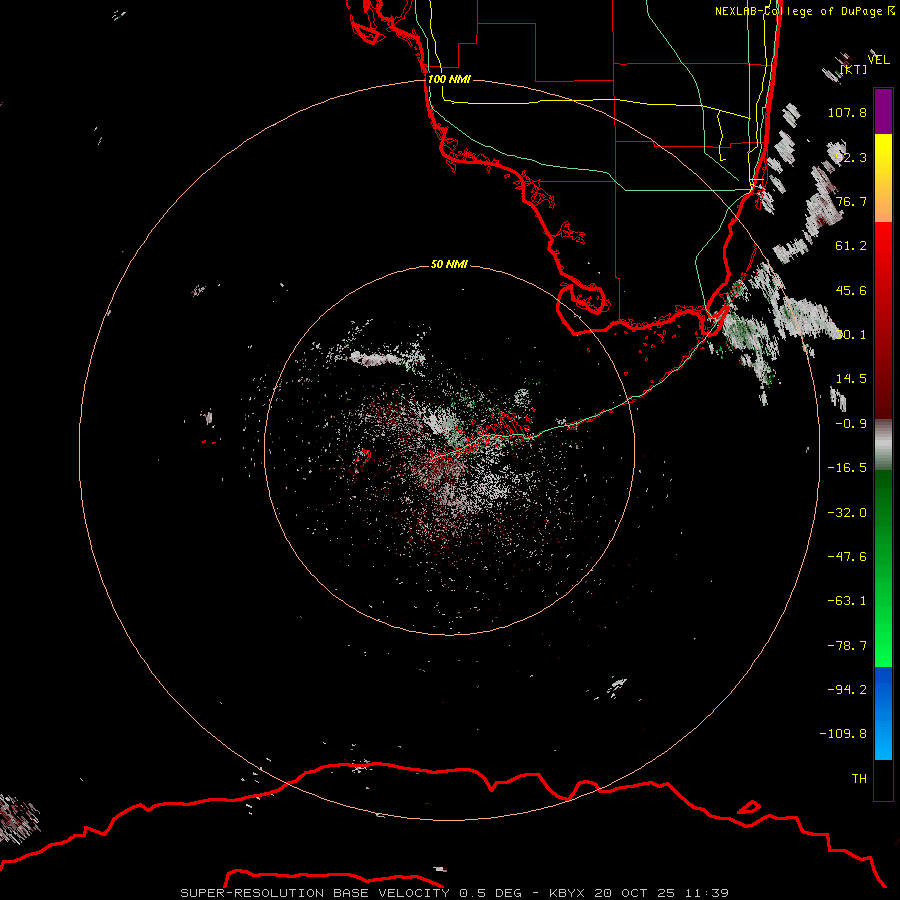The image size is (900, 900).
Task: Click the -0.9 velocity scale value
Action: pyautogui.click(x=851, y=424)
